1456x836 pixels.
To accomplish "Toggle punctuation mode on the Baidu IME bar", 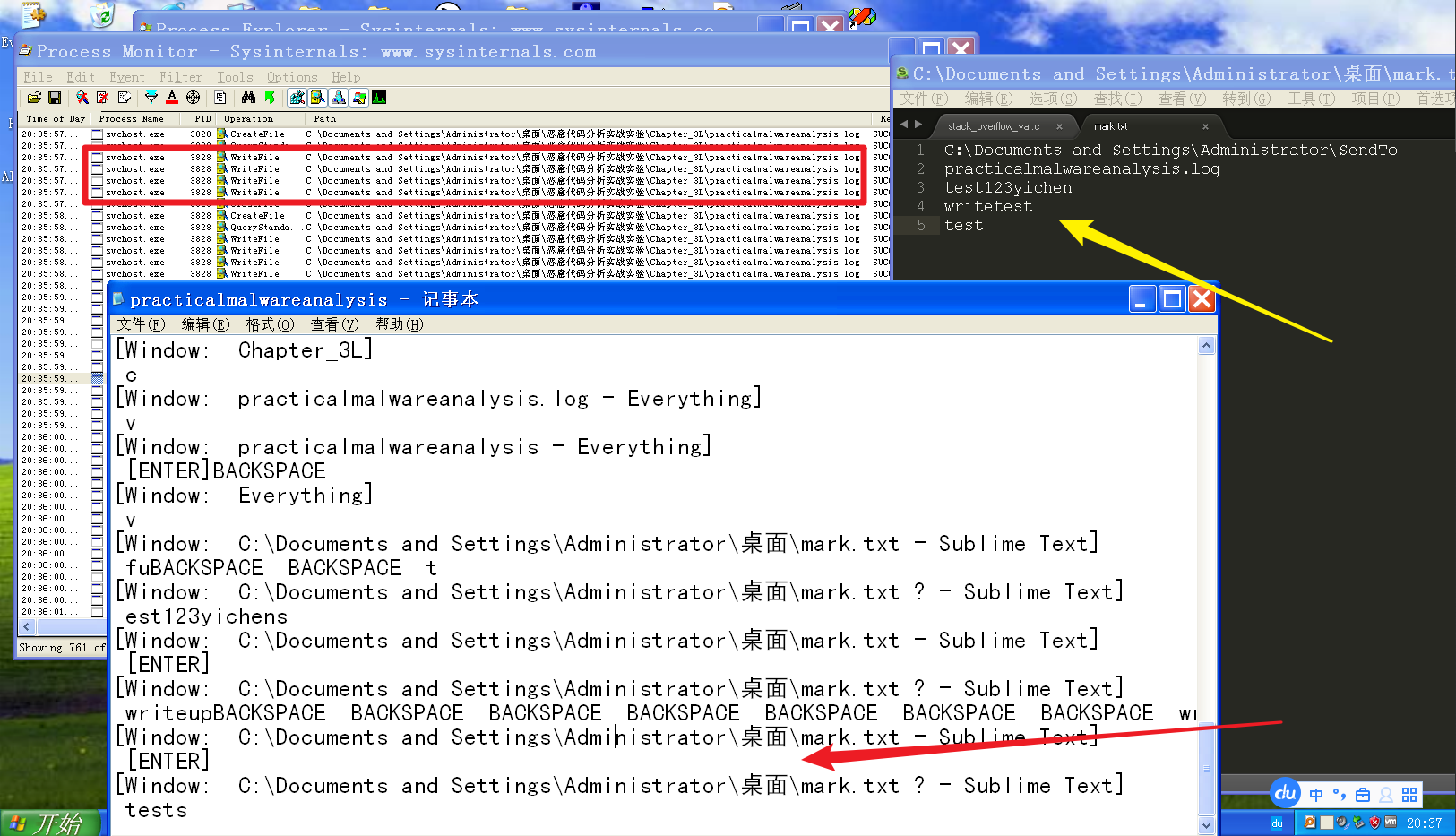I will [1340, 795].
